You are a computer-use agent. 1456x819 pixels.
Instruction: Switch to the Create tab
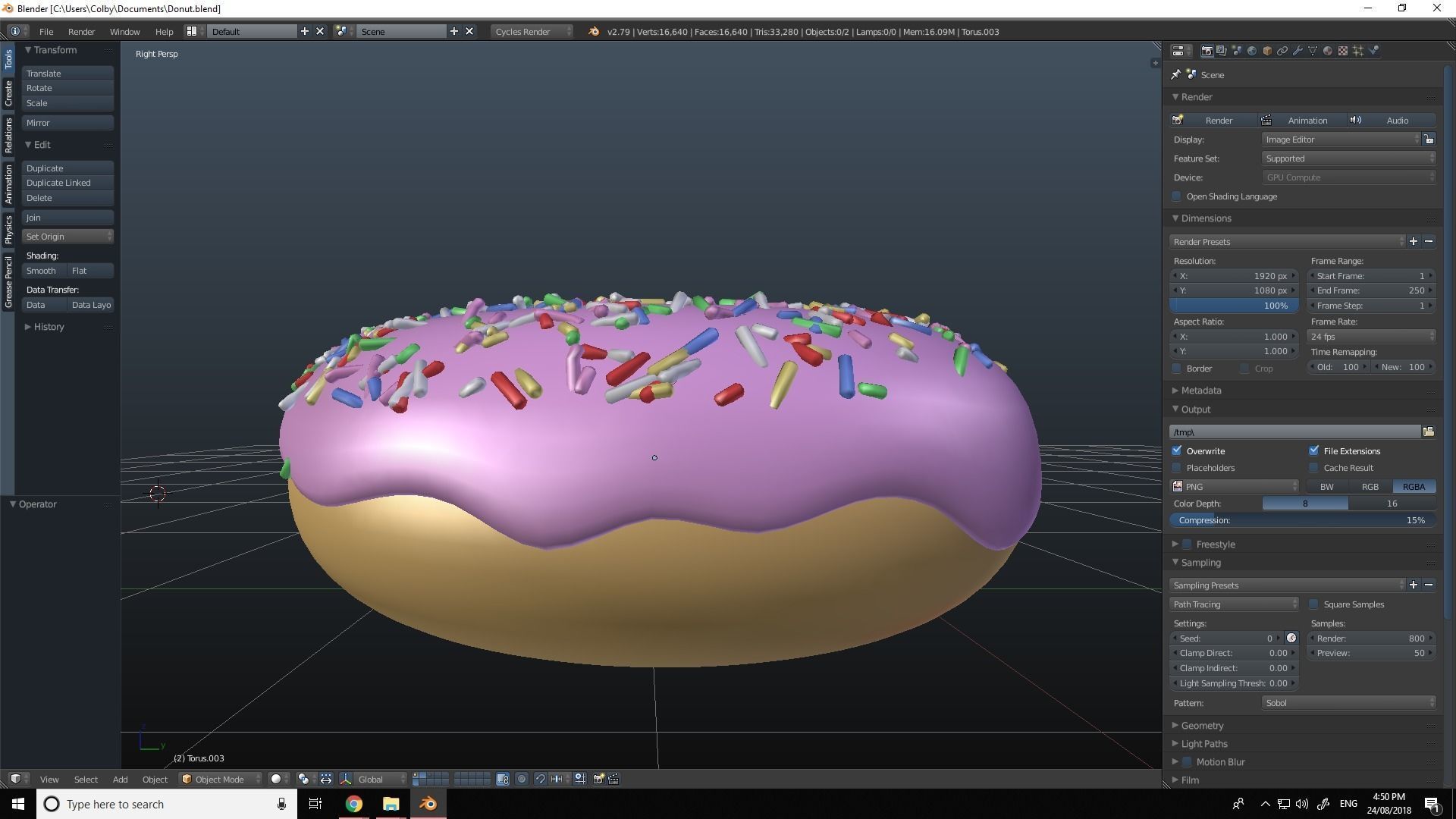click(8, 93)
